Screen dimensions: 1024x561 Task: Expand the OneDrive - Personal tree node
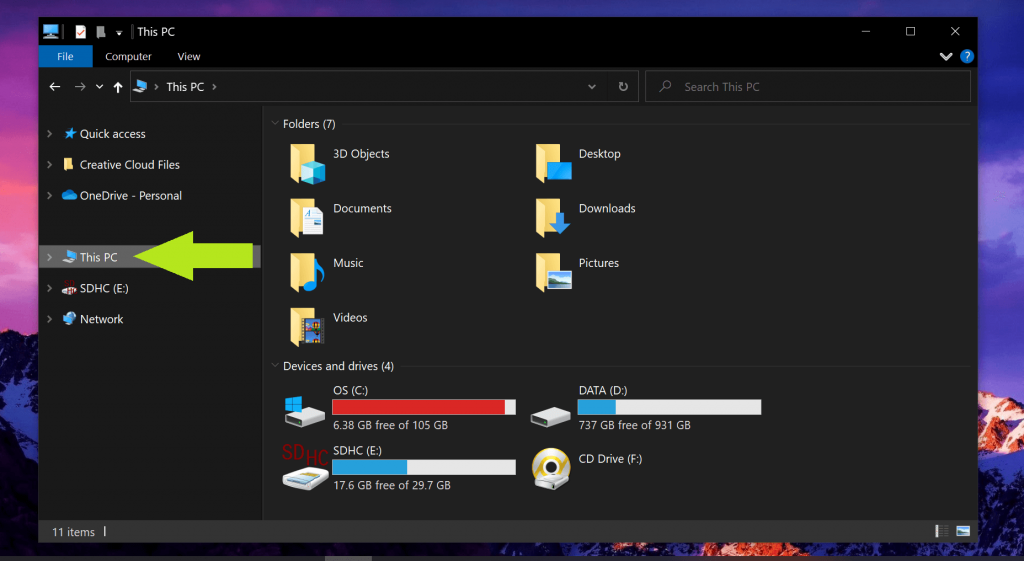(50, 196)
